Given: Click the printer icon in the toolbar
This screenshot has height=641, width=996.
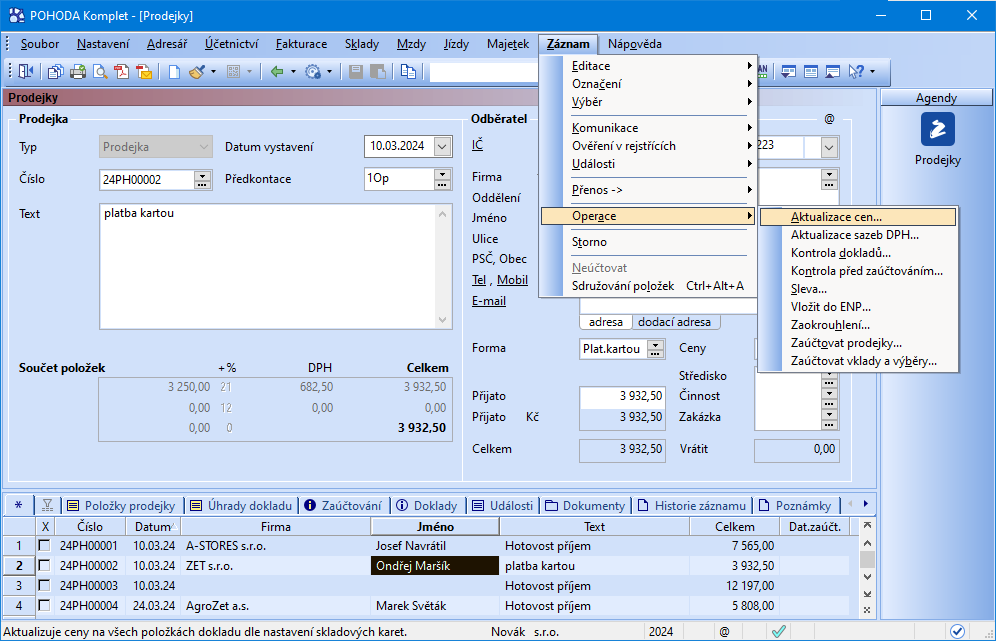Looking at the screenshot, I should pos(77,72).
